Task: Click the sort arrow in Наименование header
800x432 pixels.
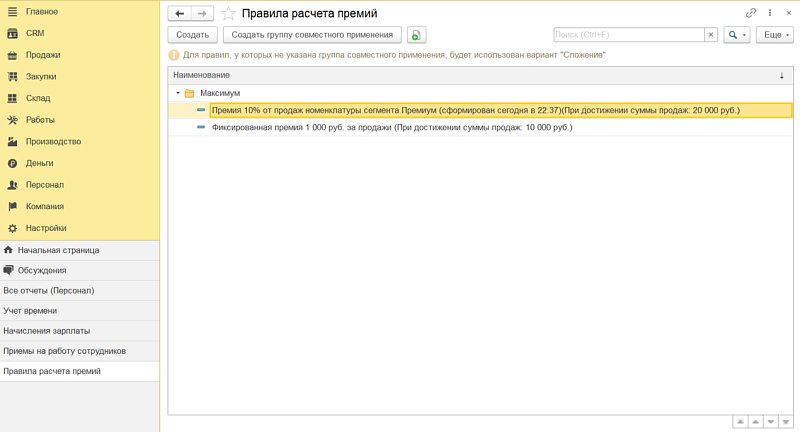Action: (782, 75)
